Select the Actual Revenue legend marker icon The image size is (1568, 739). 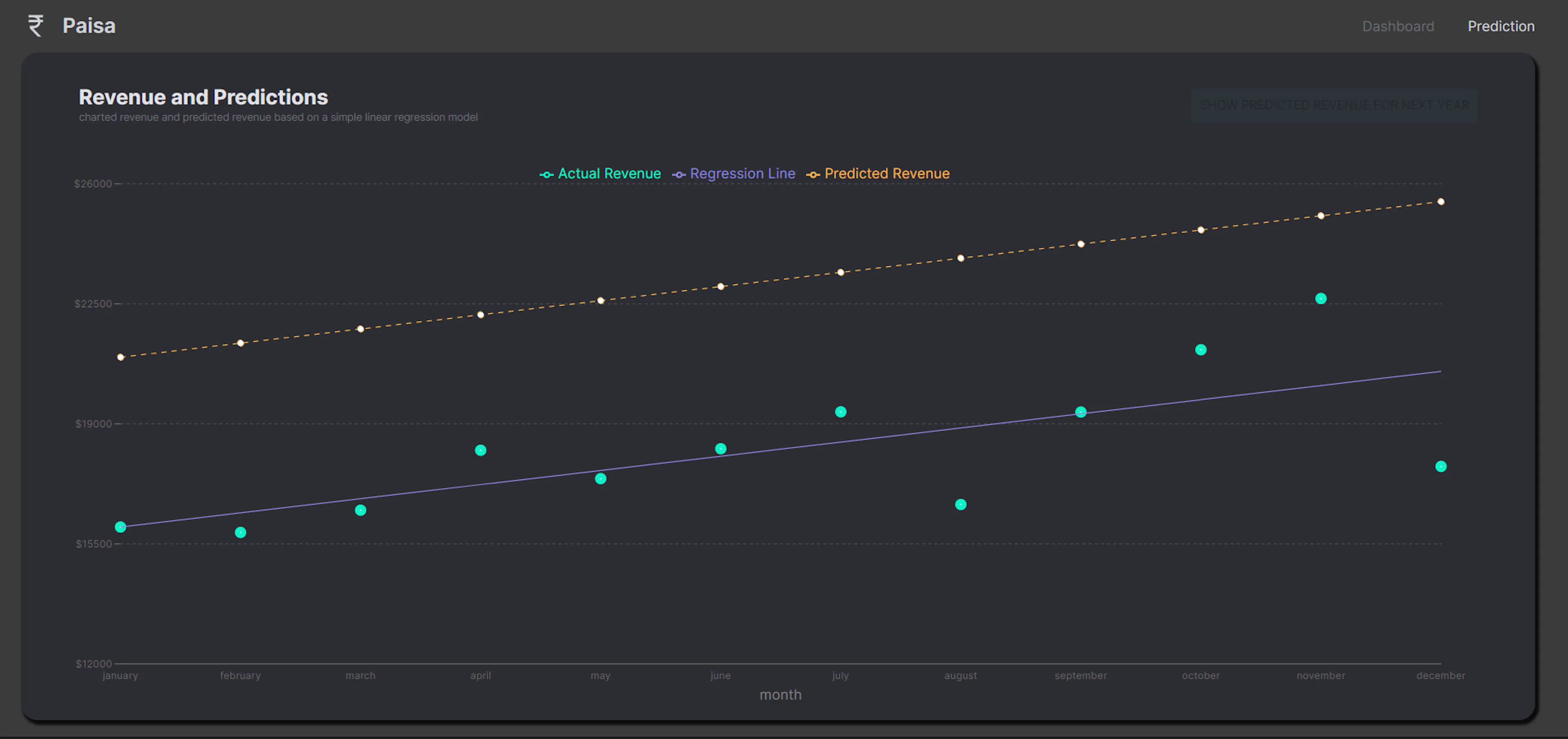(x=546, y=174)
